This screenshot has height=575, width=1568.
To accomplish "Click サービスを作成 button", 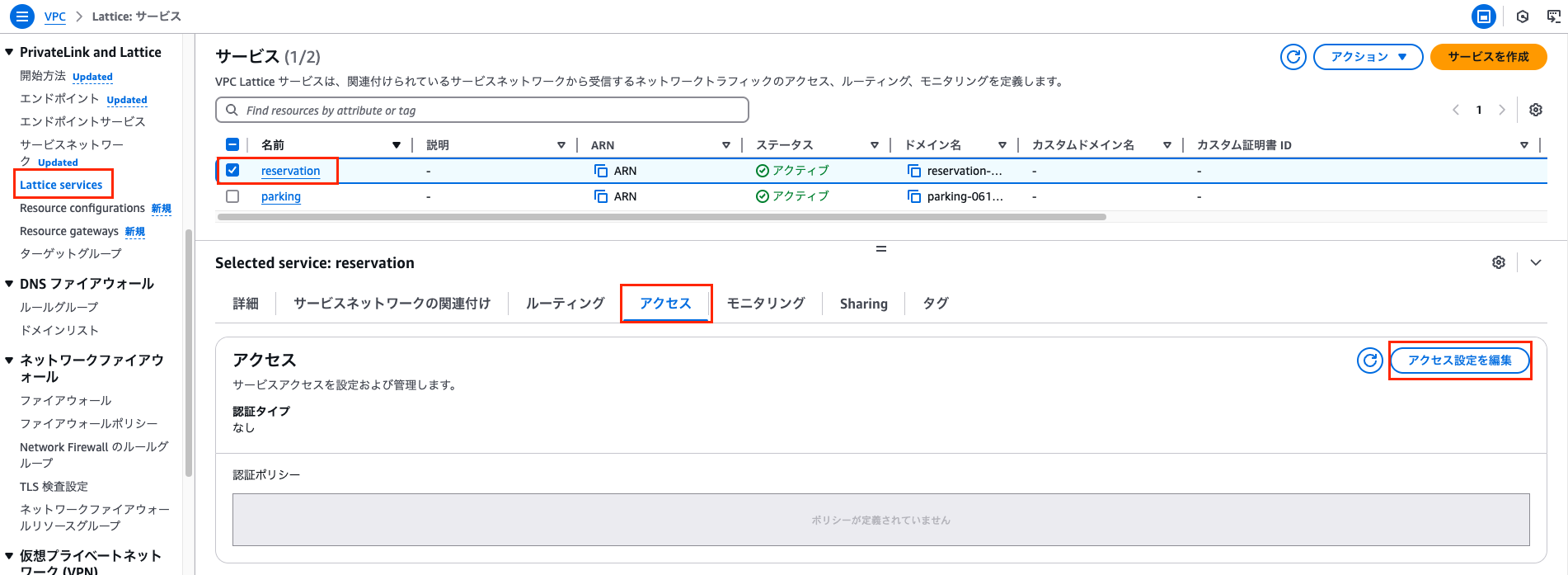I will click(x=1489, y=57).
